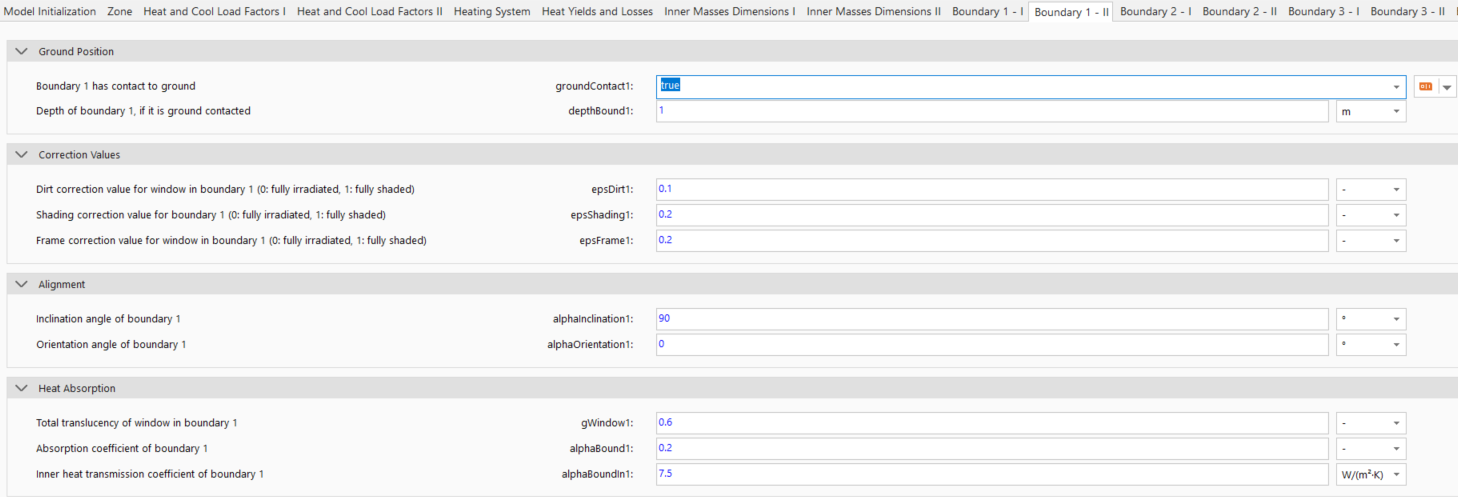
Task: Click the orange icon beside groundContact1 field
Action: click(1425, 86)
